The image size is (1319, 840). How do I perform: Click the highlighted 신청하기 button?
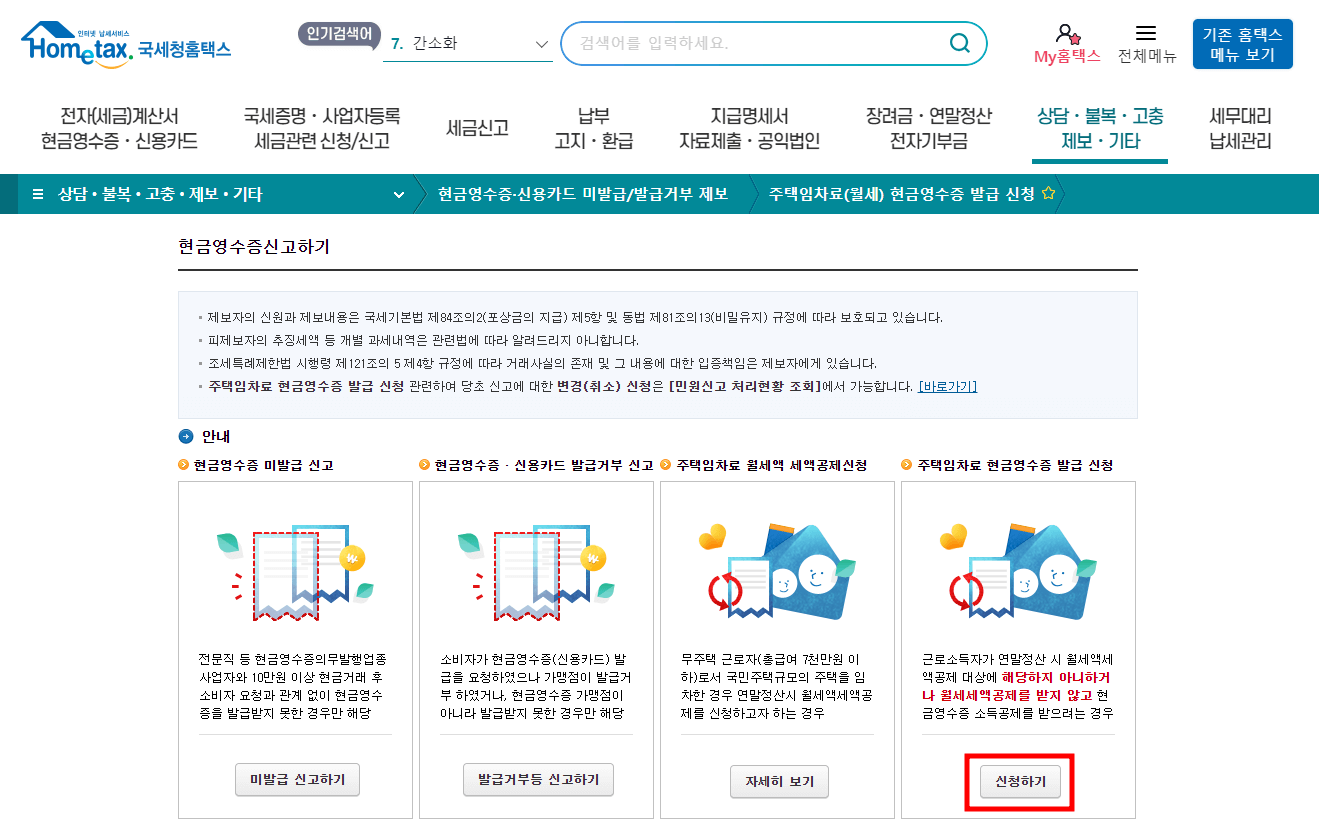(x=1019, y=782)
